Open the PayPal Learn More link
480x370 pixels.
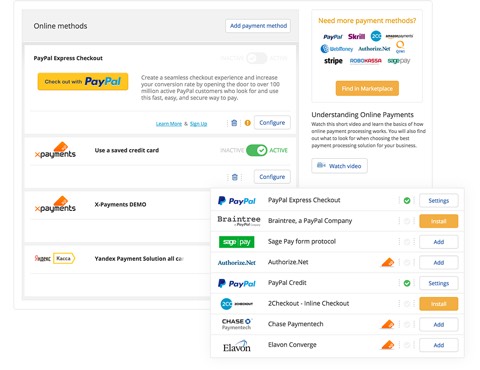pyautogui.click(x=169, y=124)
